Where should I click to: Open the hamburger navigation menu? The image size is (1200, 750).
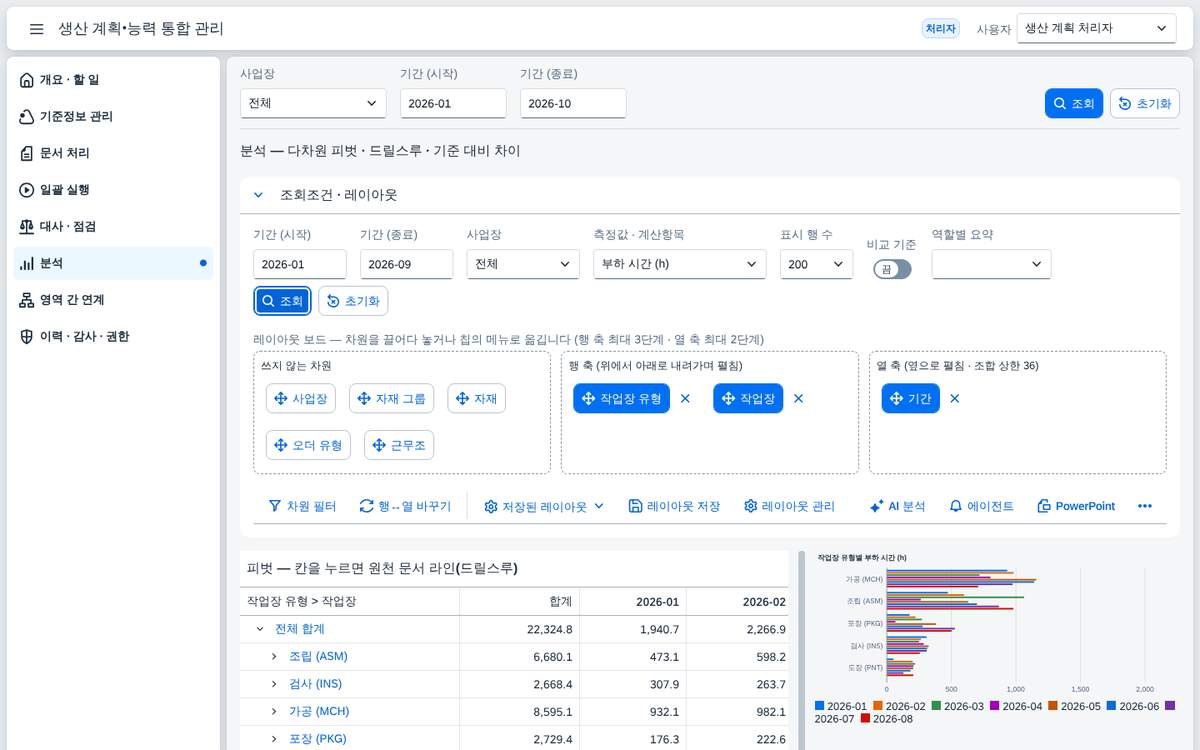(36, 29)
